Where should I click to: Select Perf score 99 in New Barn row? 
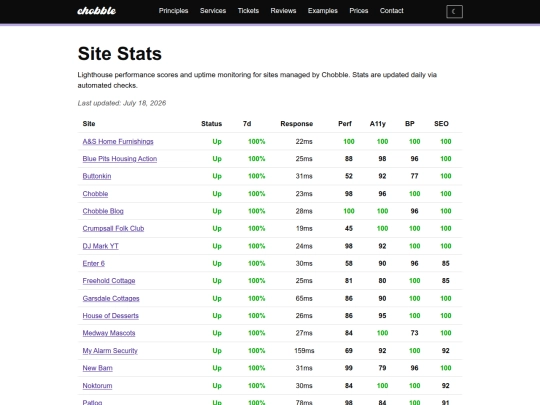[x=349, y=368]
